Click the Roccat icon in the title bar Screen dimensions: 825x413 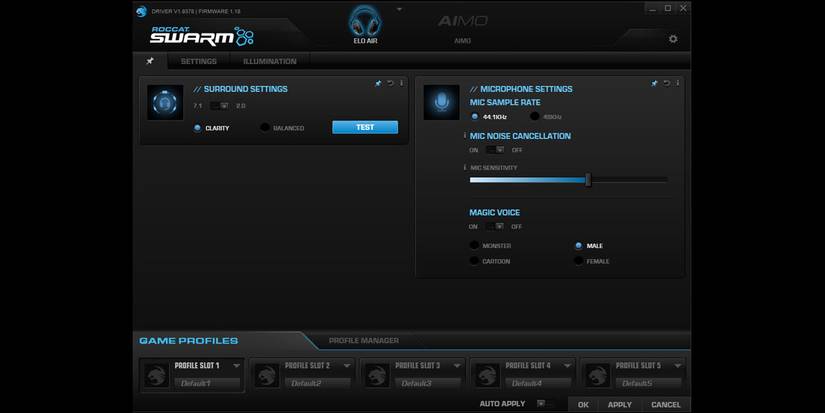(141, 12)
